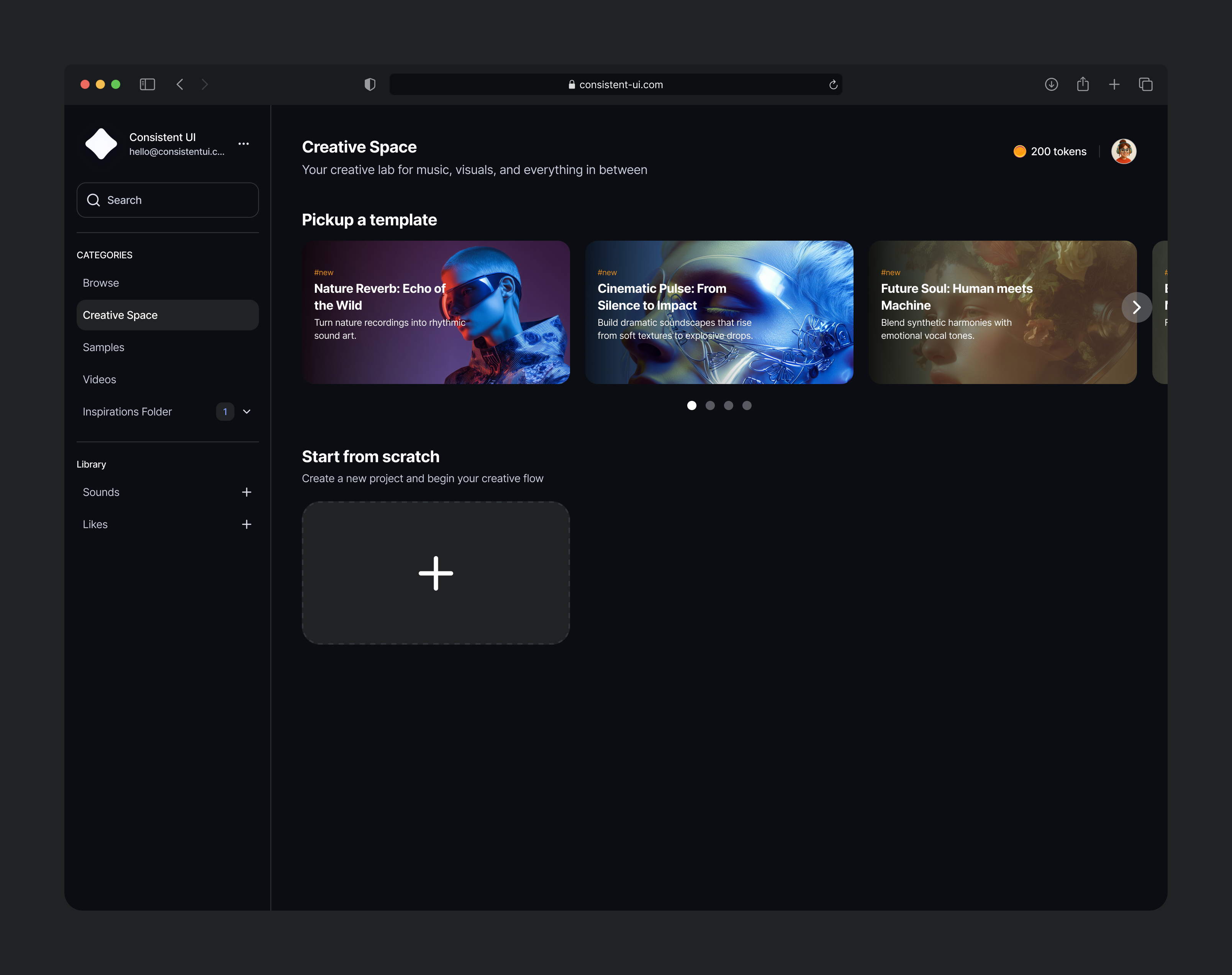Switch to the Browse category
The image size is (1232, 975).
(100, 282)
